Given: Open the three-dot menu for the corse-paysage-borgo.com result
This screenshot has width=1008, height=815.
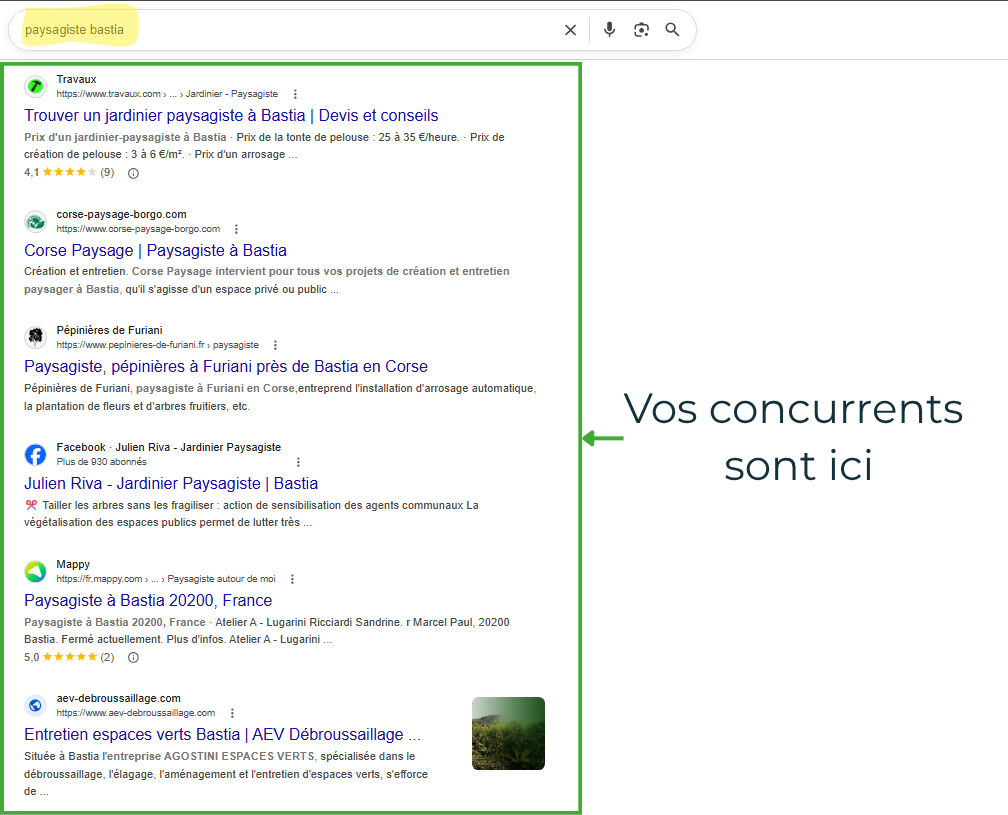Looking at the screenshot, I should [237, 229].
